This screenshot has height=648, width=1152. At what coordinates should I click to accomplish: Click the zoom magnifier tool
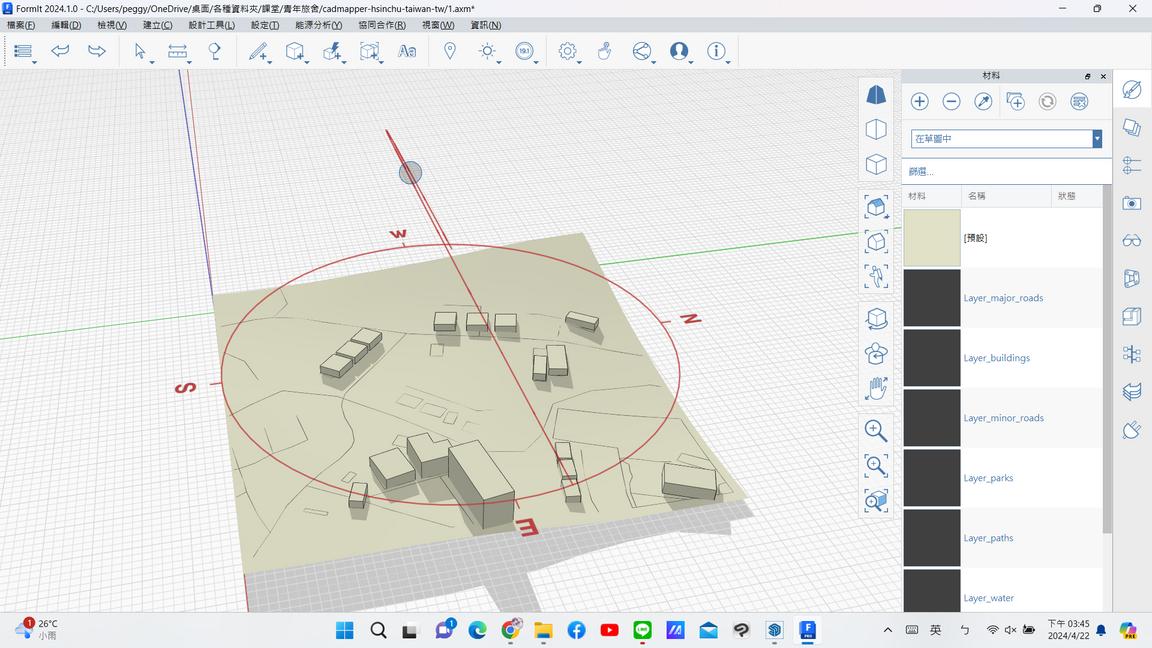tap(876, 430)
